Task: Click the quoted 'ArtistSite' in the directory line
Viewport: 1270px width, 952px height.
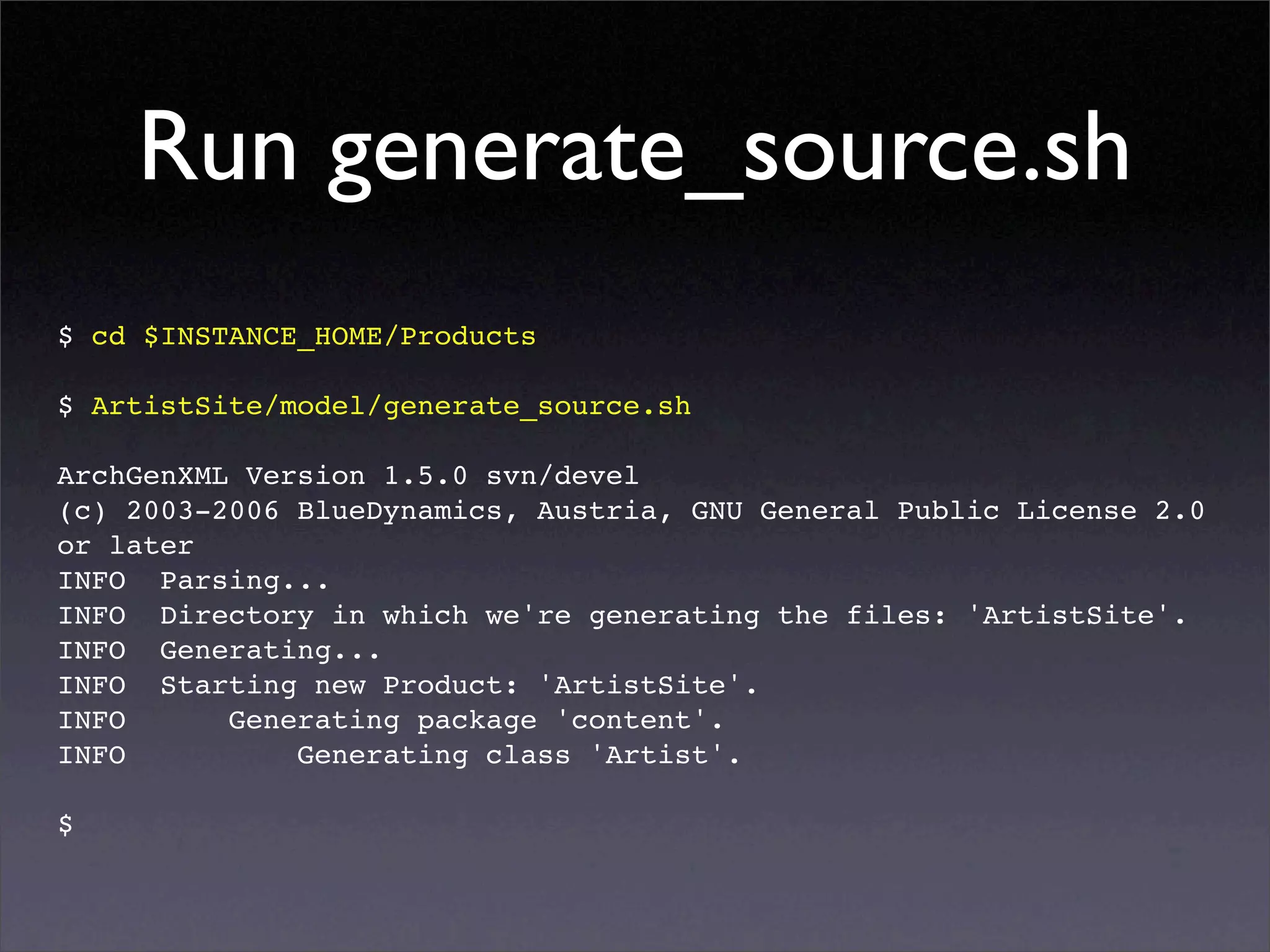Action: 1068,616
